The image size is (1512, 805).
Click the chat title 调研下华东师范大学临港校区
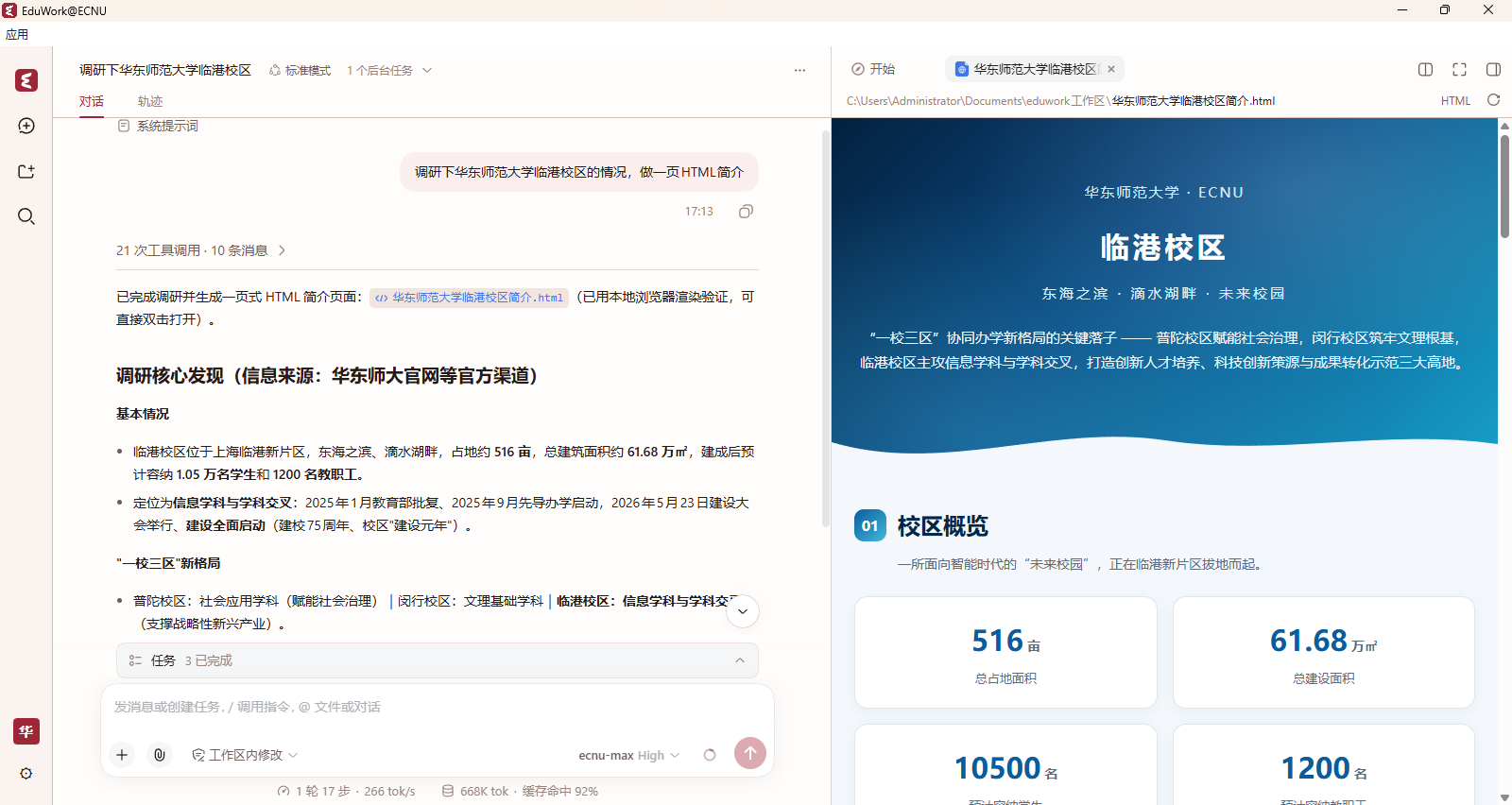165,70
